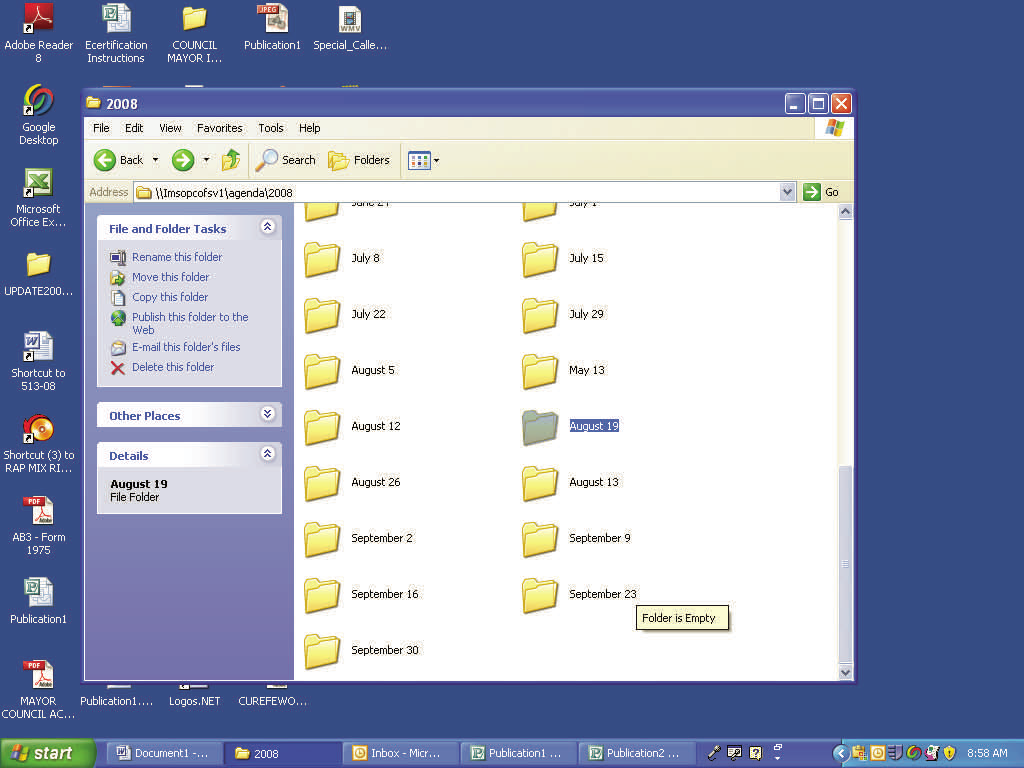Click Google Desktop shortcut icon

coord(39,115)
